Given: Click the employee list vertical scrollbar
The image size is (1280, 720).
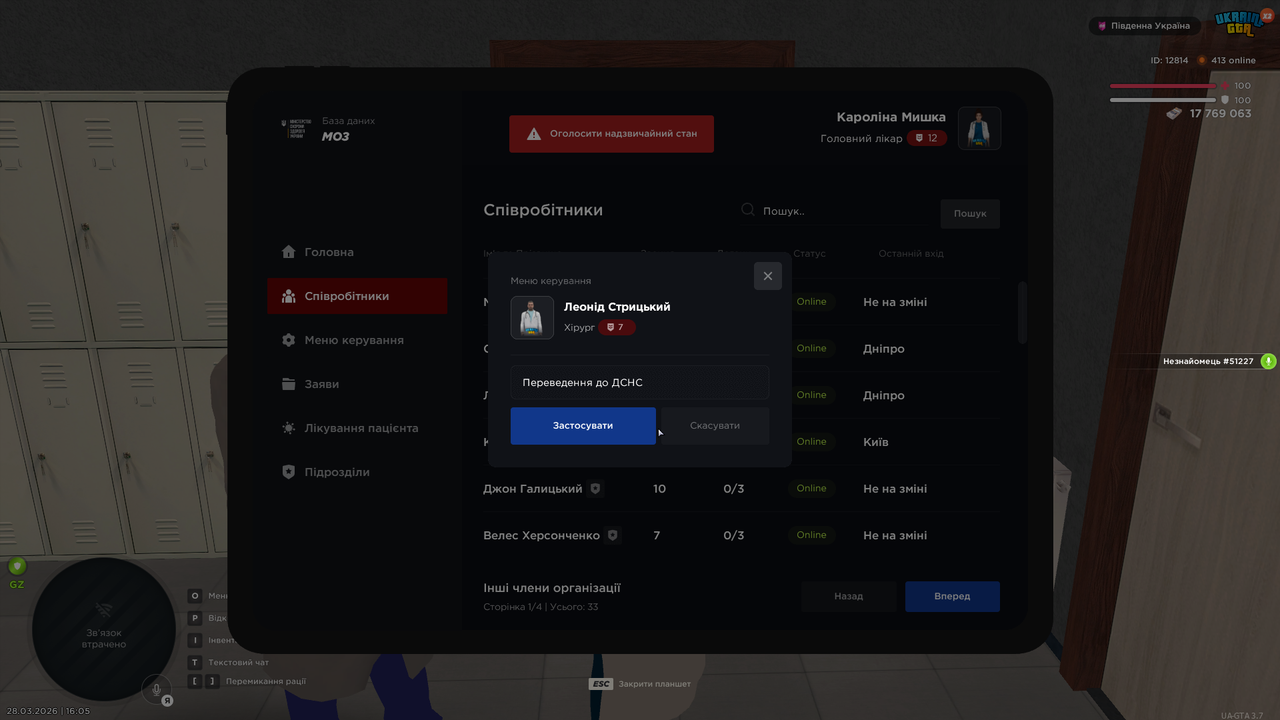Looking at the screenshot, I should tap(1022, 313).
